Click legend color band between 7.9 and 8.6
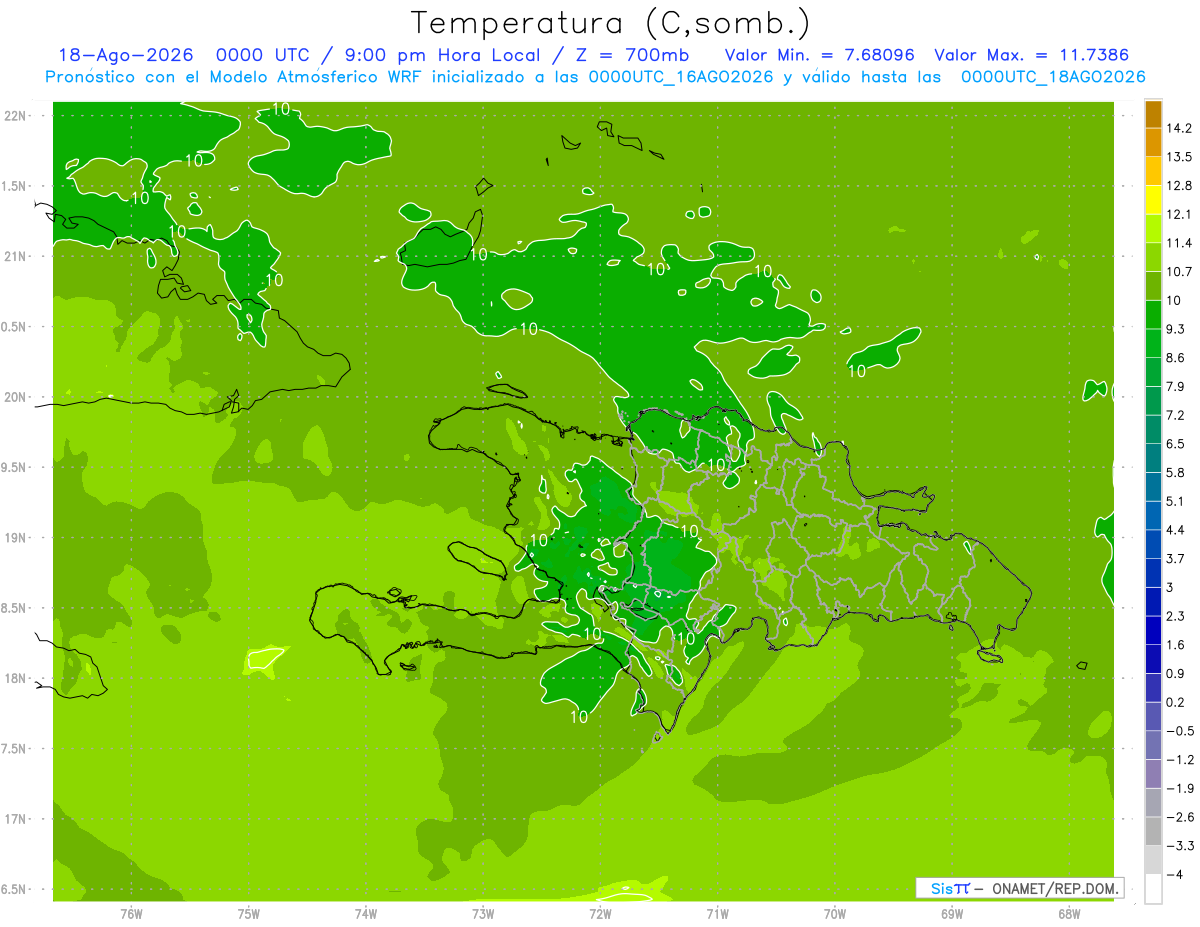This screenshot has height=927, width=1200. point(1153,371)
